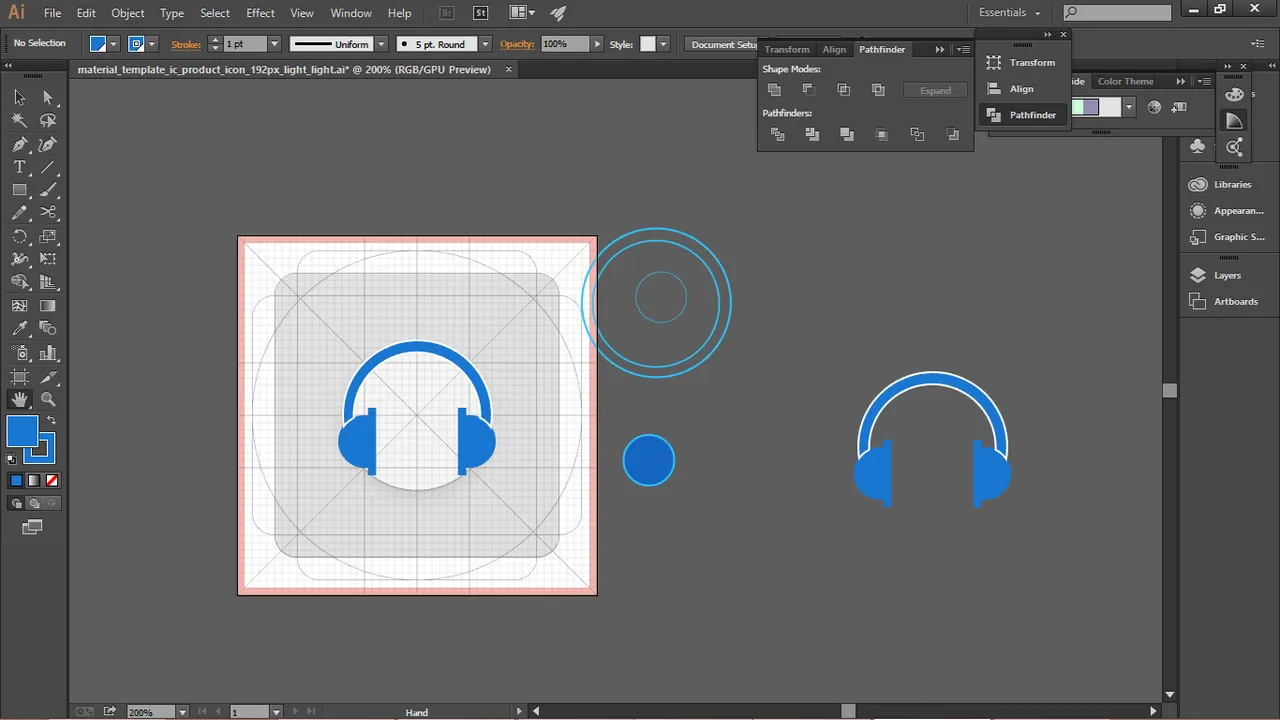The image size is (1280, 720).
Task: Select the Pencil tool
Action: click(19, 213)
